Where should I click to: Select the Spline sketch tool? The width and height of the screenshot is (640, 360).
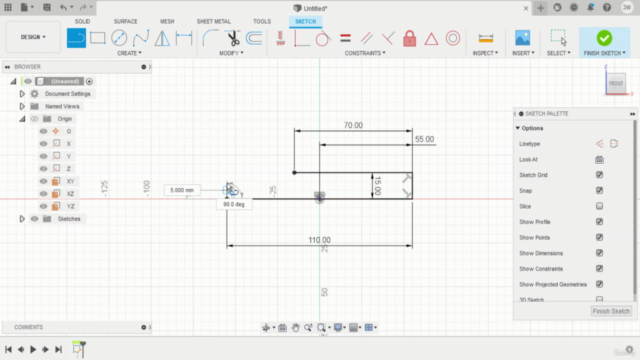pos(141,38)
